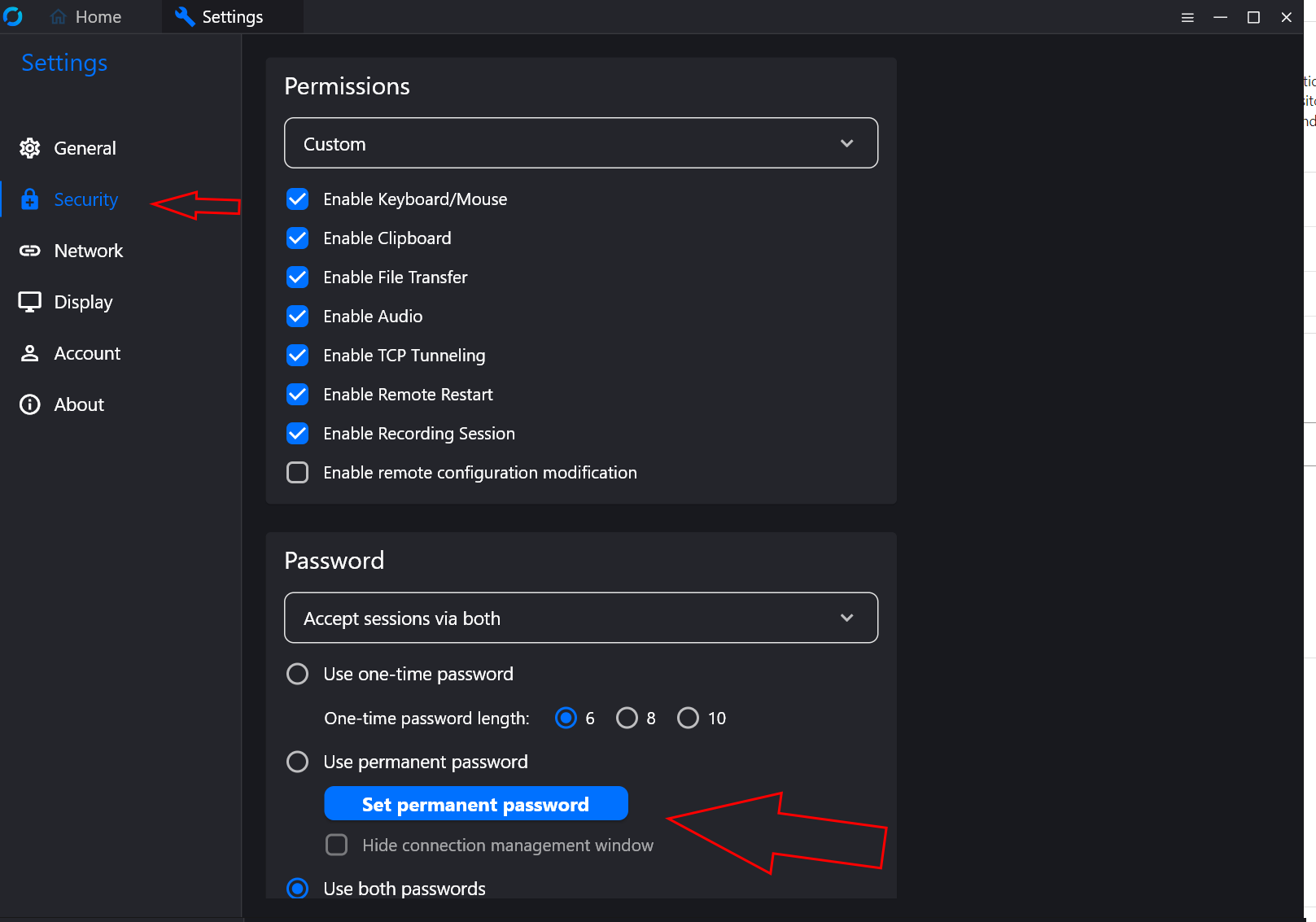Open the hamburger menu at top right
The height and width of the screenshot is (922, 1316).
point(1187,16)
